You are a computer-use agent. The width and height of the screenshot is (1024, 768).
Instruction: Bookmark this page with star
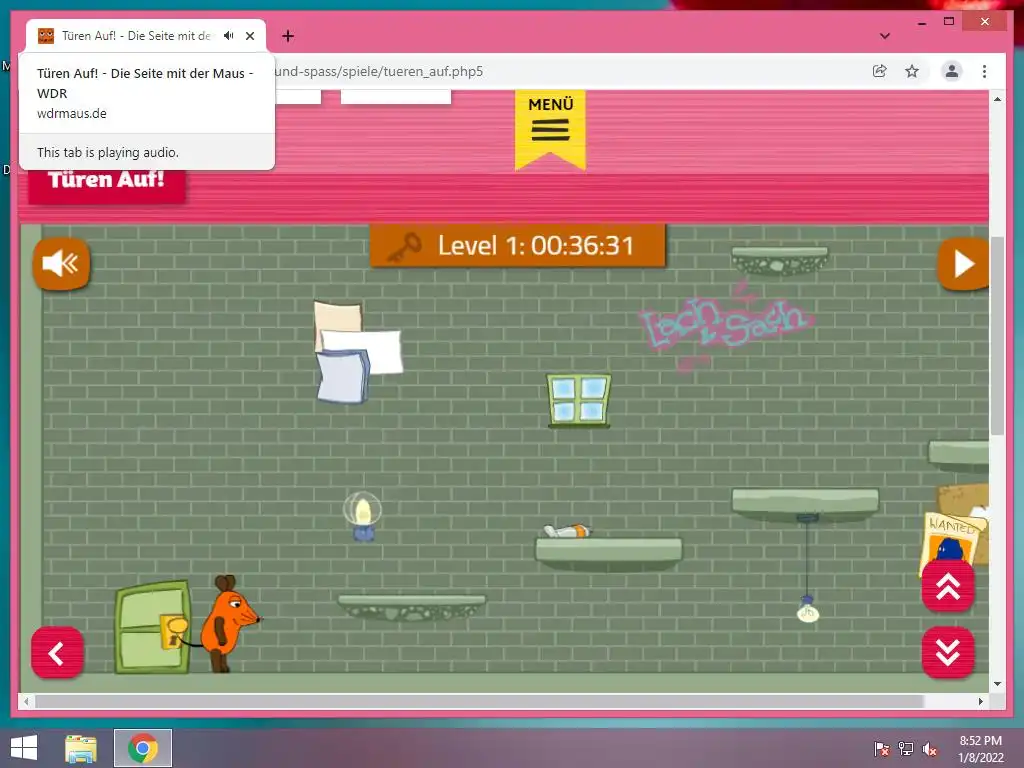click(x=912, y=71)
